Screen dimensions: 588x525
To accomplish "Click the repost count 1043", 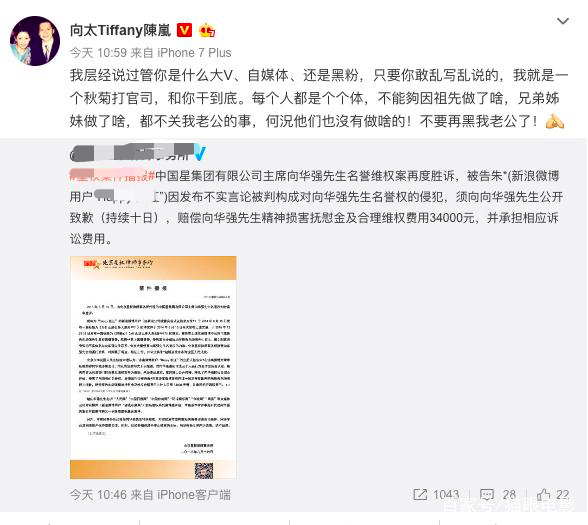I will [x=446, y=495].
